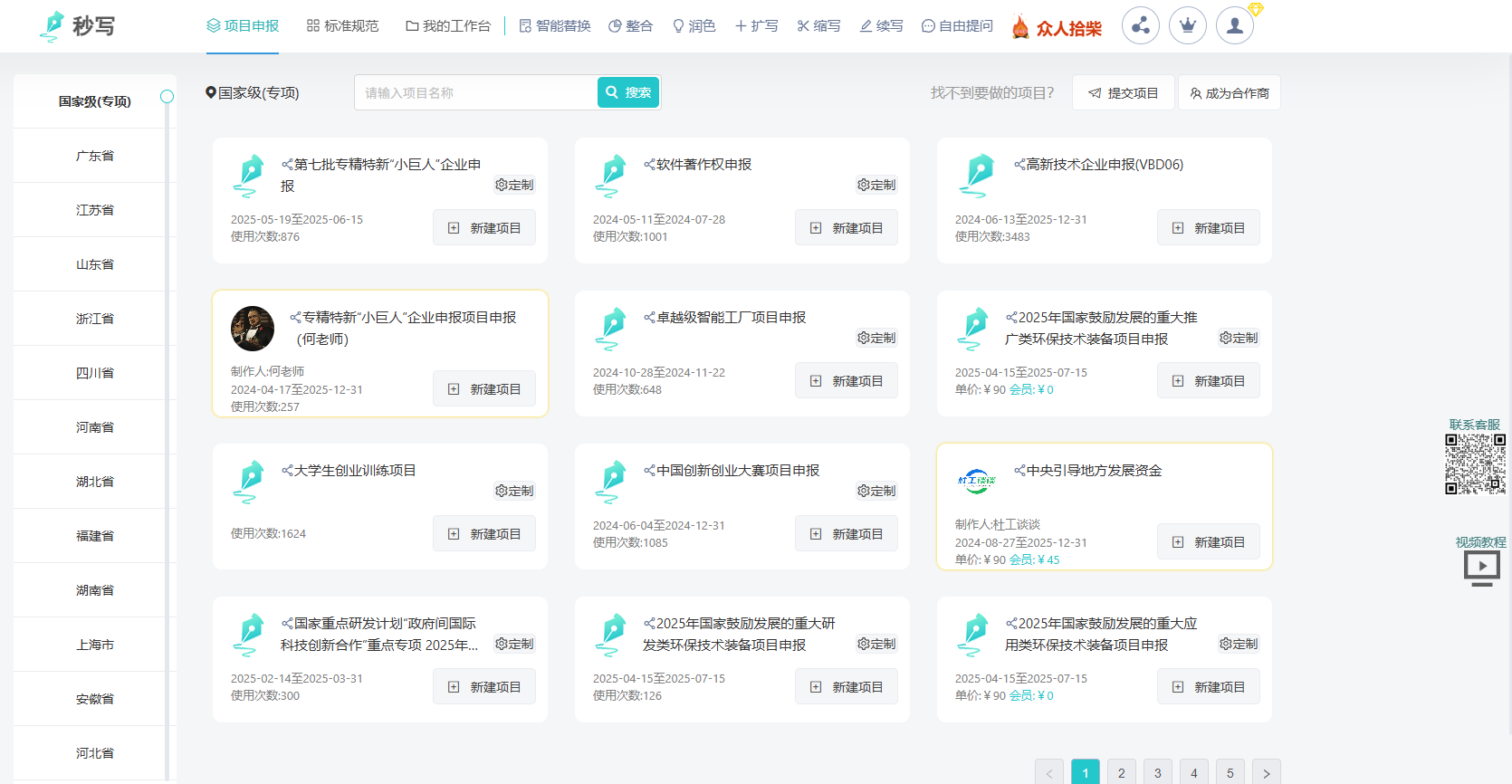Click 新建项目 on 高新技术企业申报 card

(1208, 228)
